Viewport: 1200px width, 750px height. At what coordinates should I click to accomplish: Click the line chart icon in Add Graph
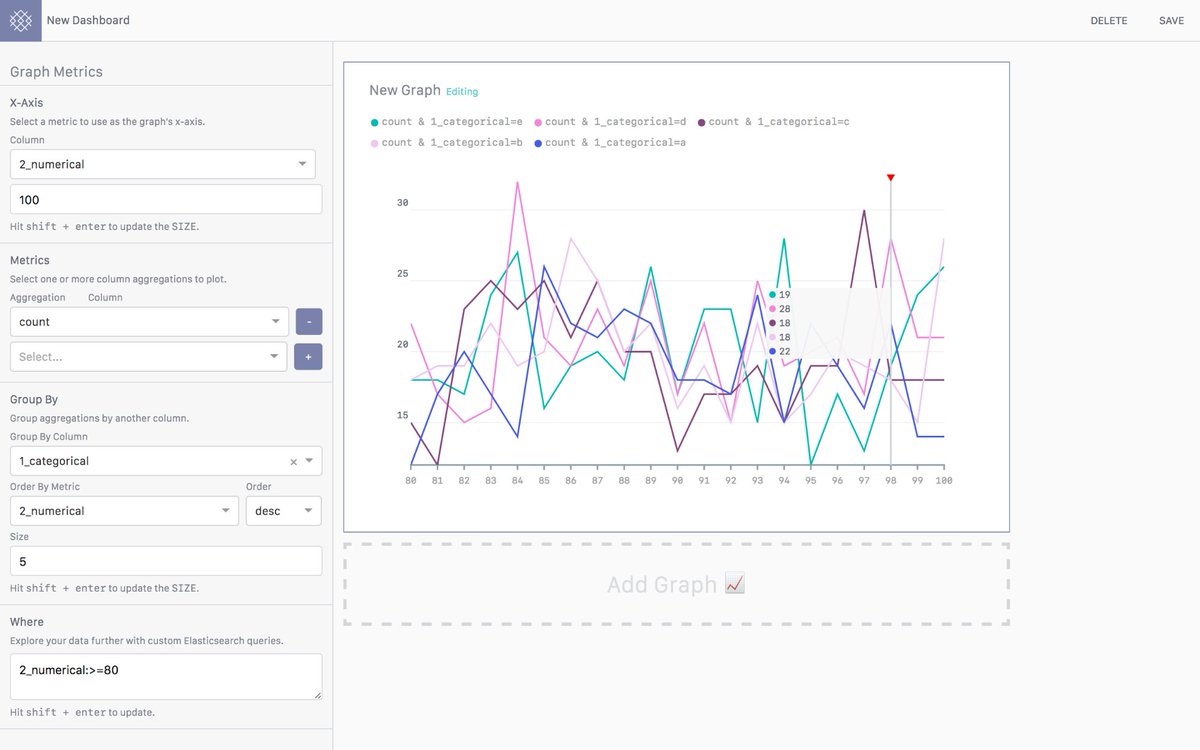coord(735,584)
